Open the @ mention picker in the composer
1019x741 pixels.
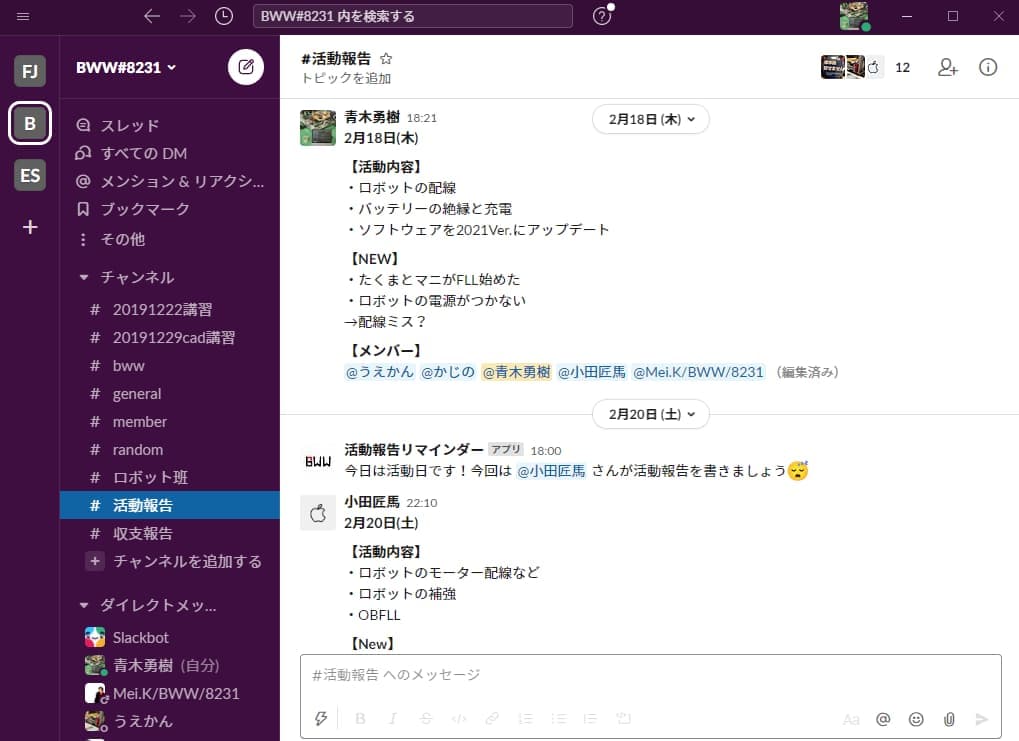tap(883, 719)
